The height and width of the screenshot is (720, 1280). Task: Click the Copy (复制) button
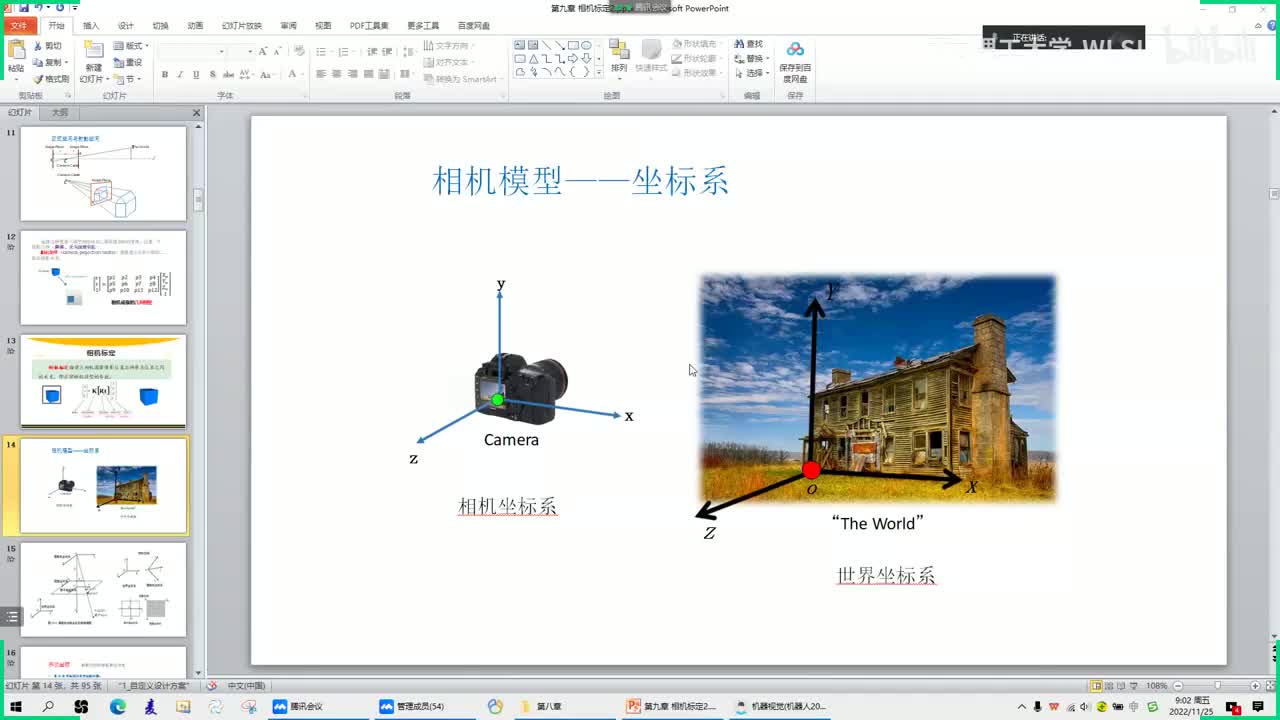pyautogui.click(x=49, y=62)
